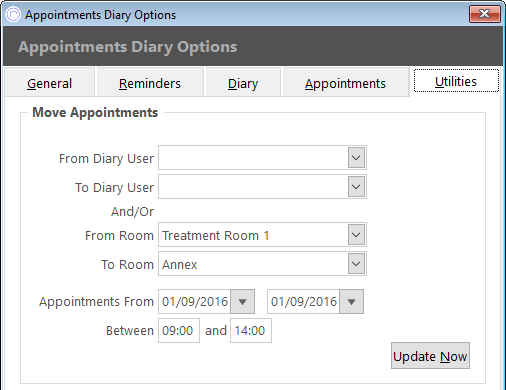Click the Between 09:00 time field
This screenshot has height=390, width=506.
[x=179, y=331]
